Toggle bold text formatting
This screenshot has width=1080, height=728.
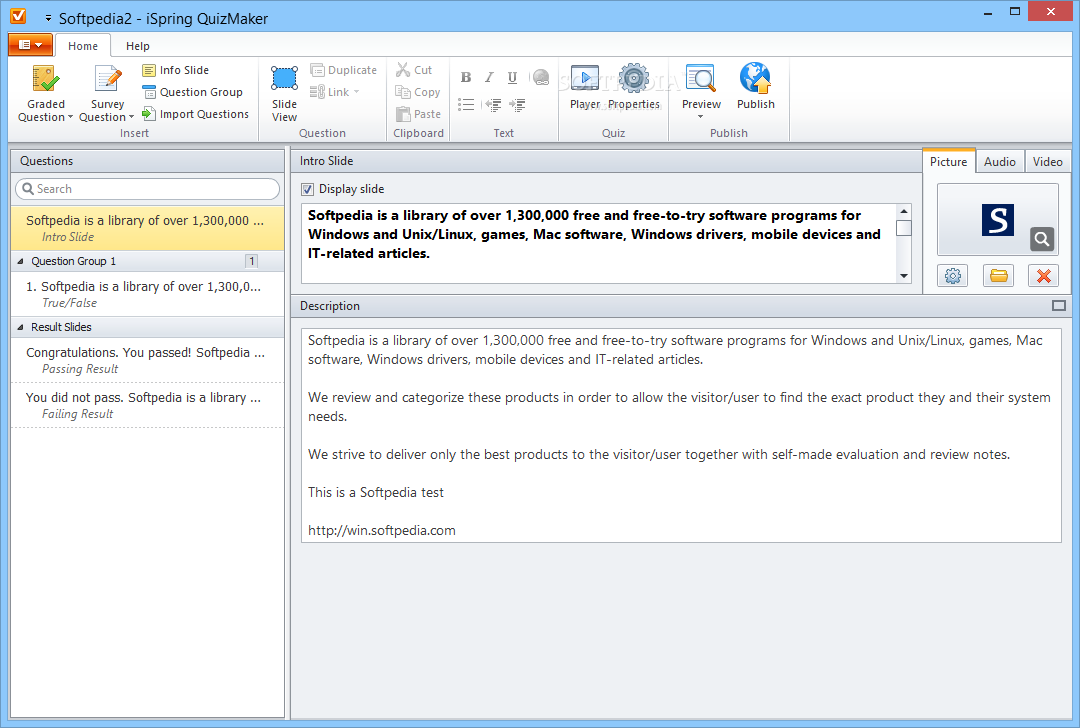click(x=466, y=77)
